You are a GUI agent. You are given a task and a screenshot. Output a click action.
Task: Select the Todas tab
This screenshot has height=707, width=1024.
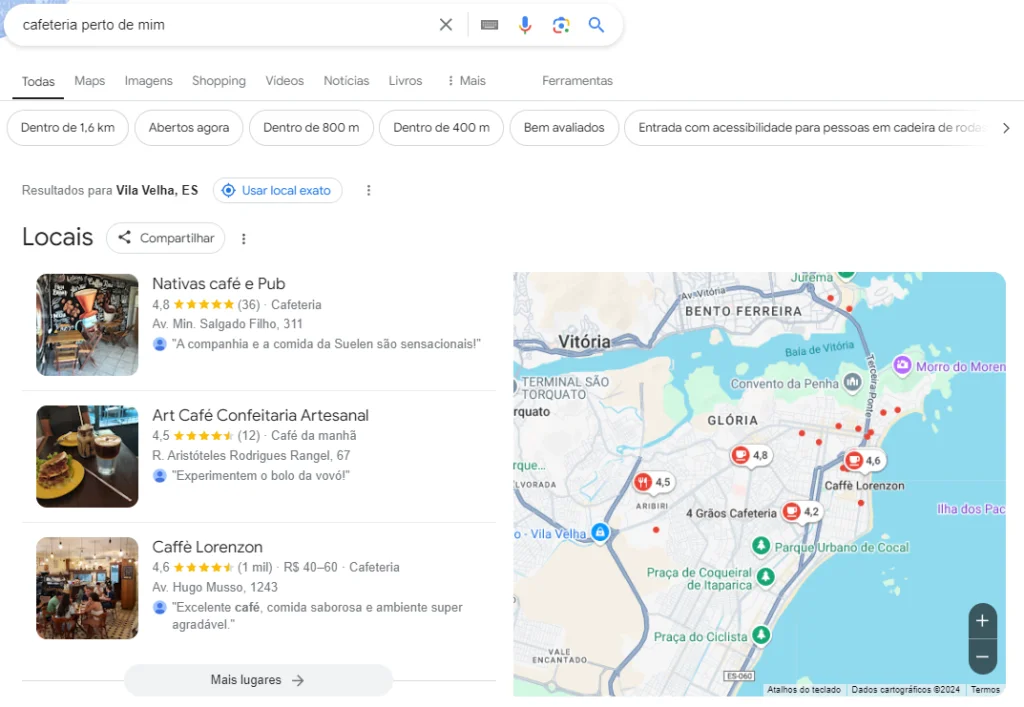pos(38,82)
